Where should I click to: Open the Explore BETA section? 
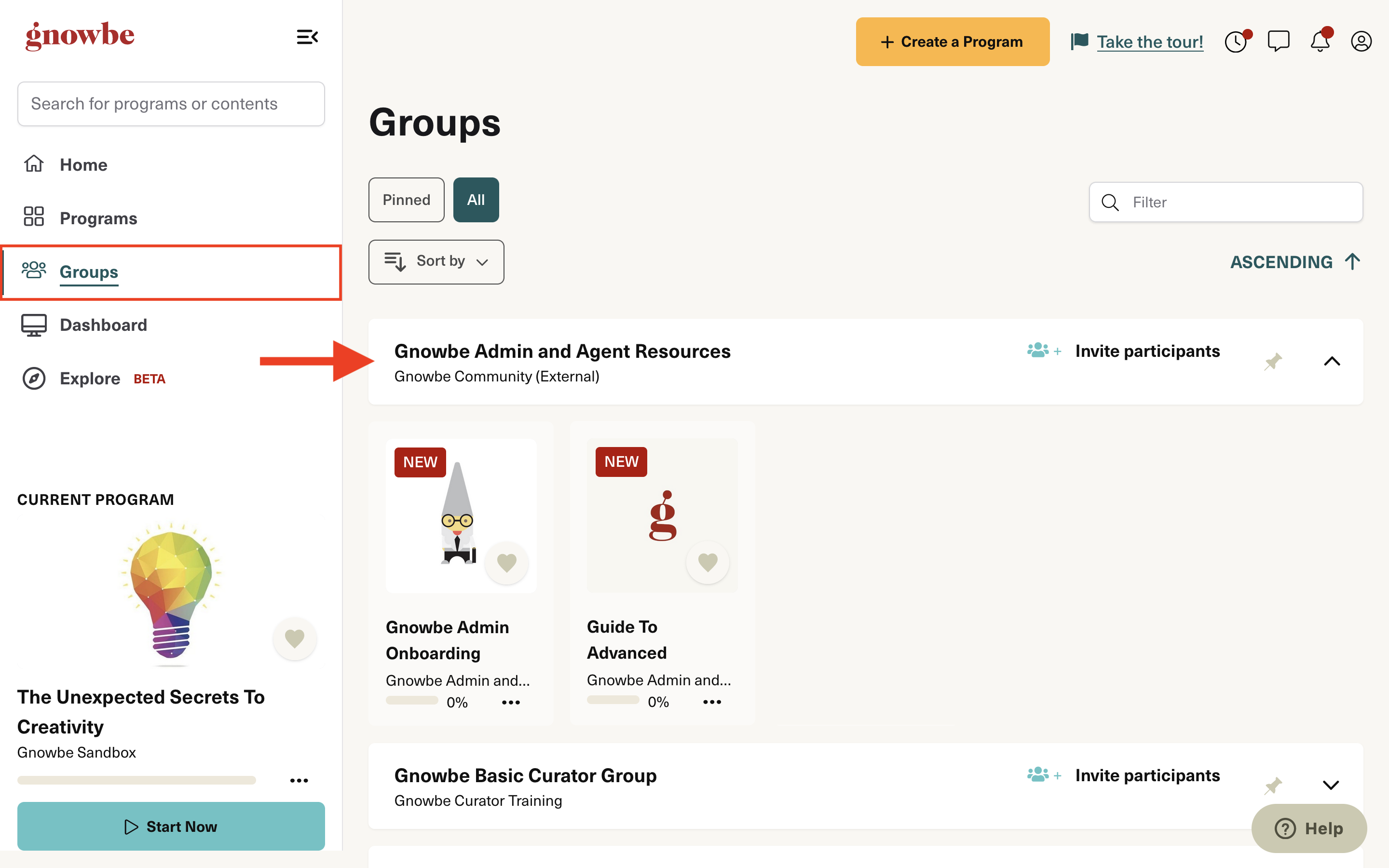[x=90, y=379]
